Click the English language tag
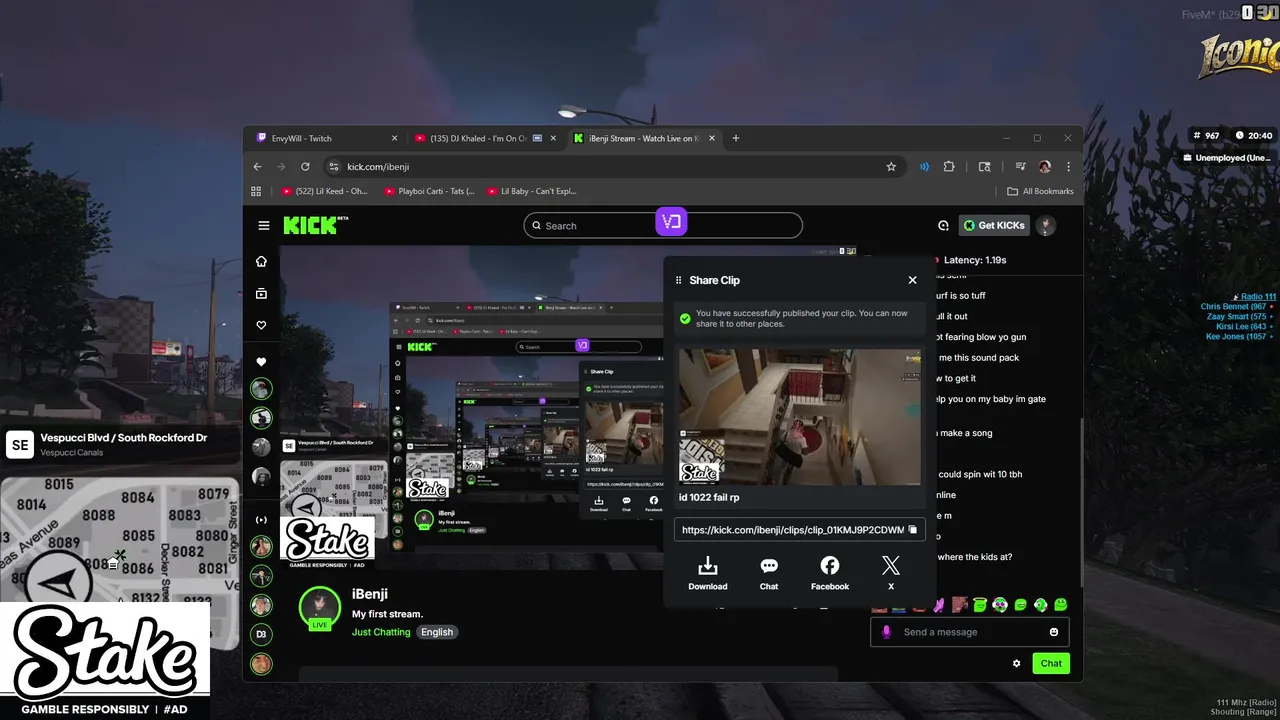The image size is (1280, 720). tap(437, 632)
